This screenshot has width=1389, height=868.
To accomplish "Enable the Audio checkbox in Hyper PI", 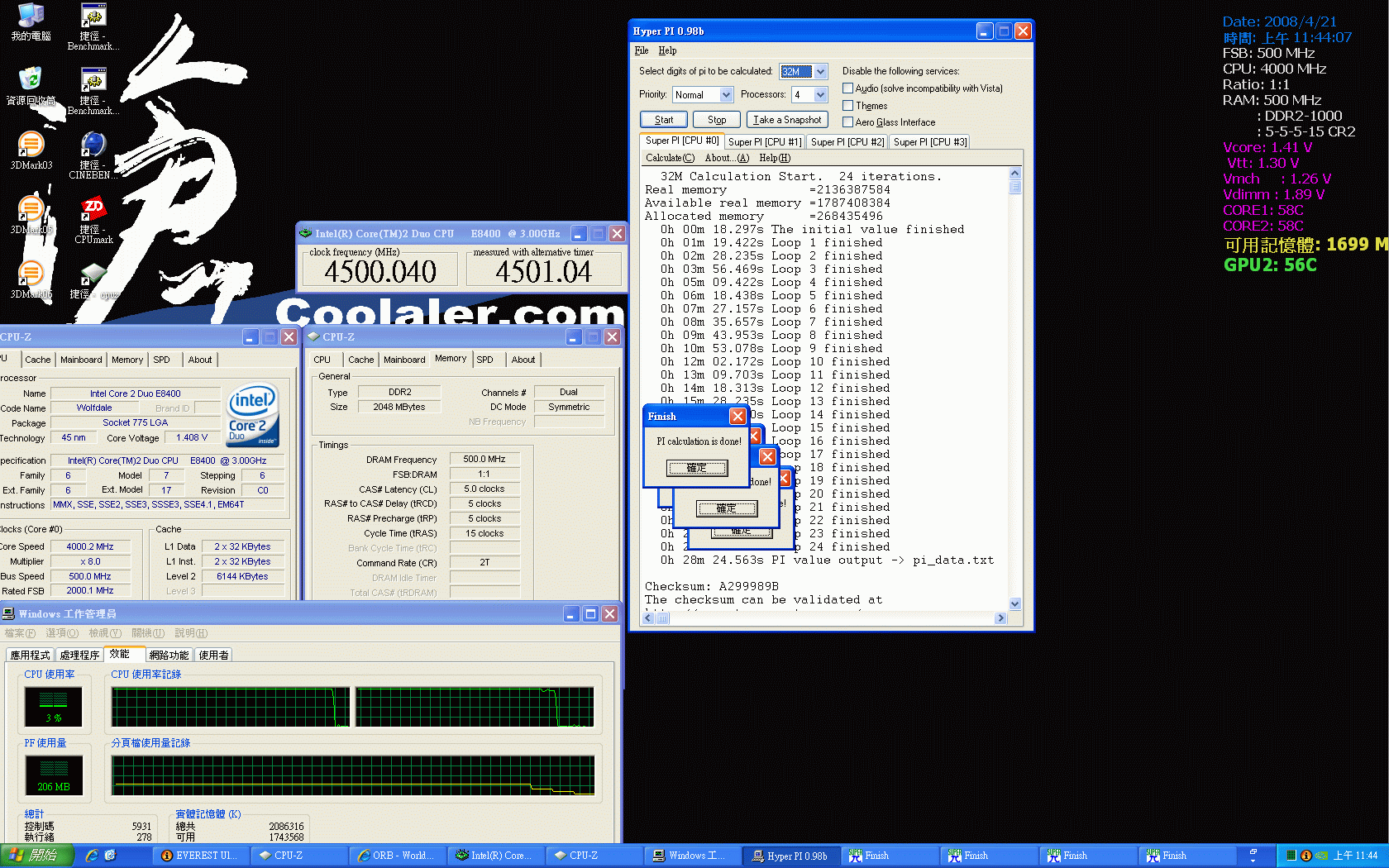I will tap(847, 88).
